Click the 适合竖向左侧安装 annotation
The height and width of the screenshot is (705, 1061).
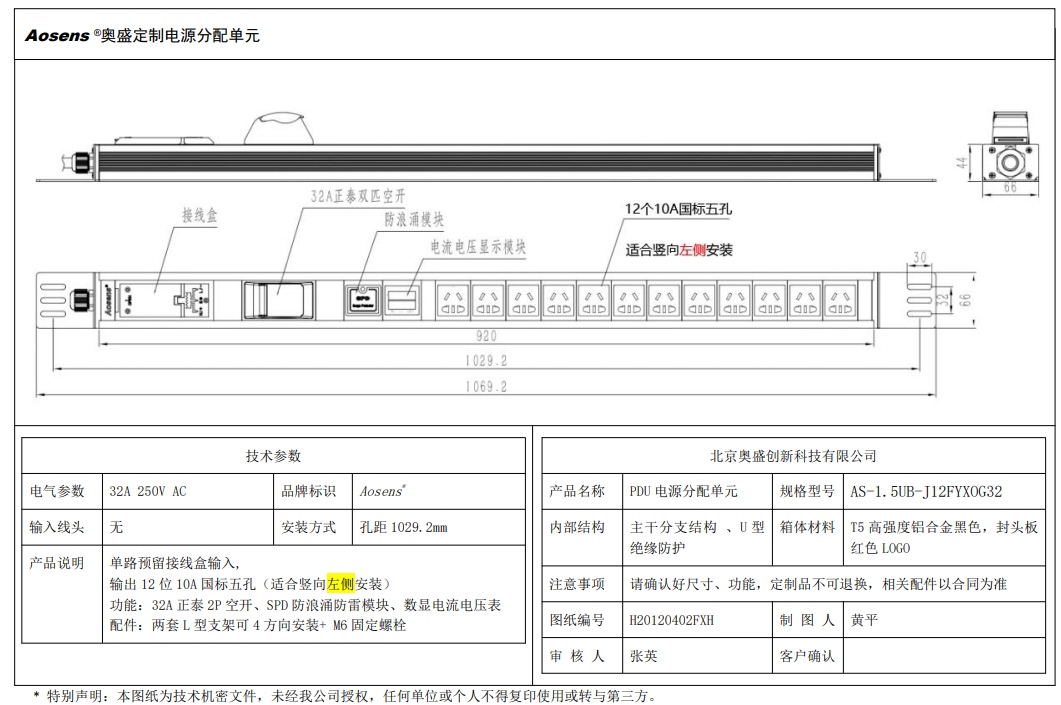(679, 250)
